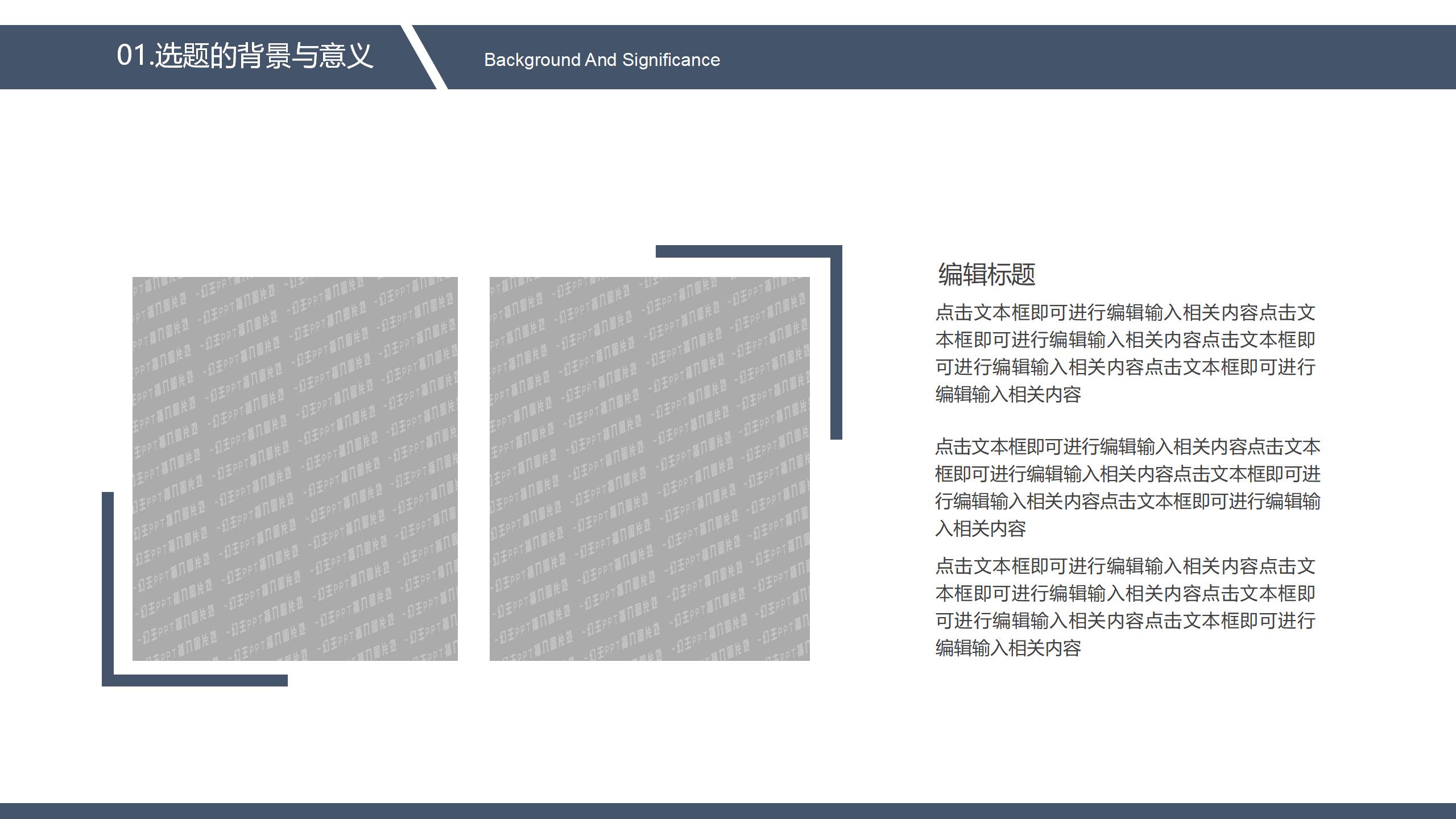Select the left gray image placeholder
Viewport: 1456px width, 819px height.
click(x=295, y=469)
